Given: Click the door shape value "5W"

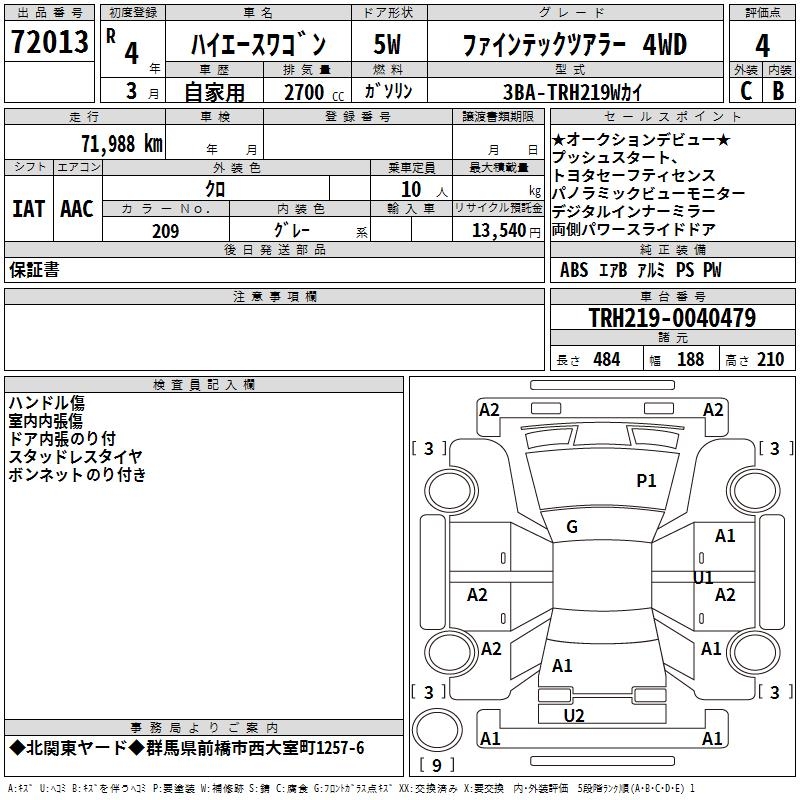Looking at the screenshot, I should click(x=387, y=44).
